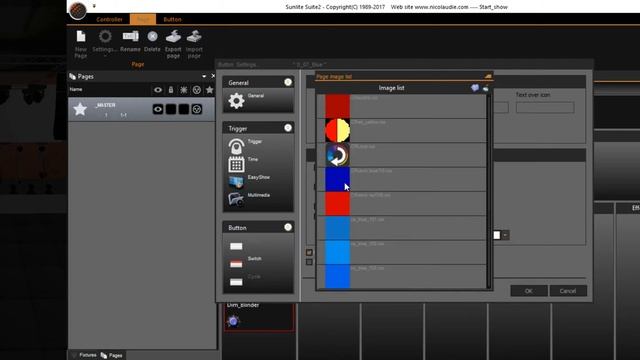Toggle the _MASTER page eye visibility

[158, 109]
